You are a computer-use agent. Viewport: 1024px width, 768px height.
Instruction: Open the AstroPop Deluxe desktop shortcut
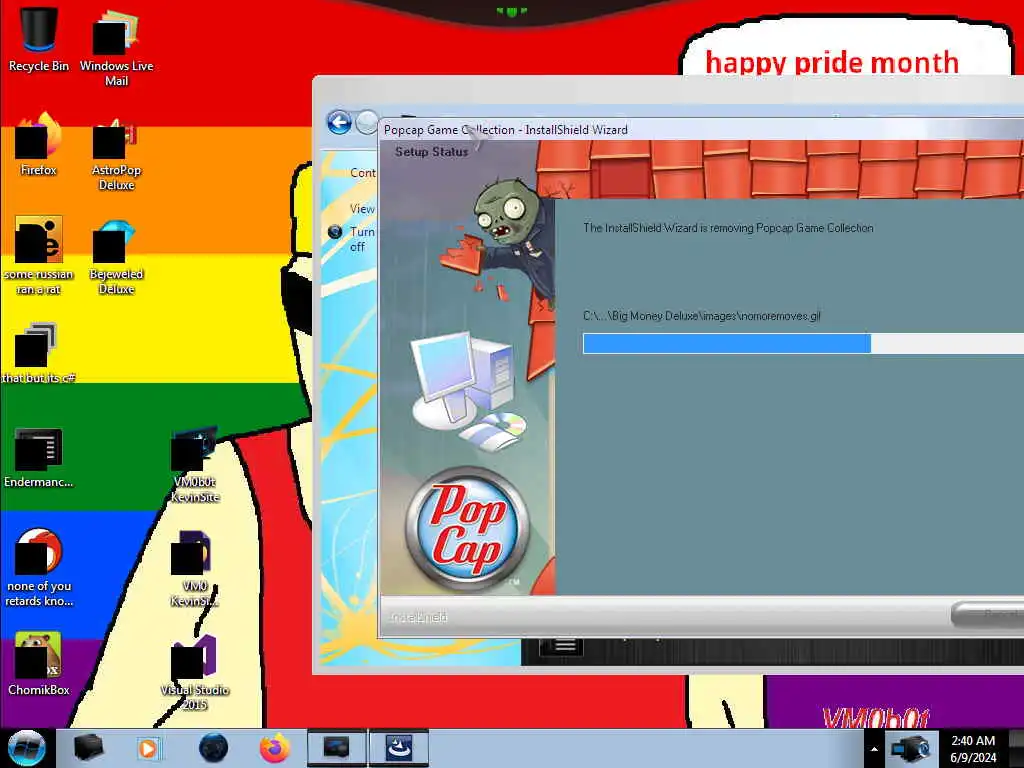(116, 153)
